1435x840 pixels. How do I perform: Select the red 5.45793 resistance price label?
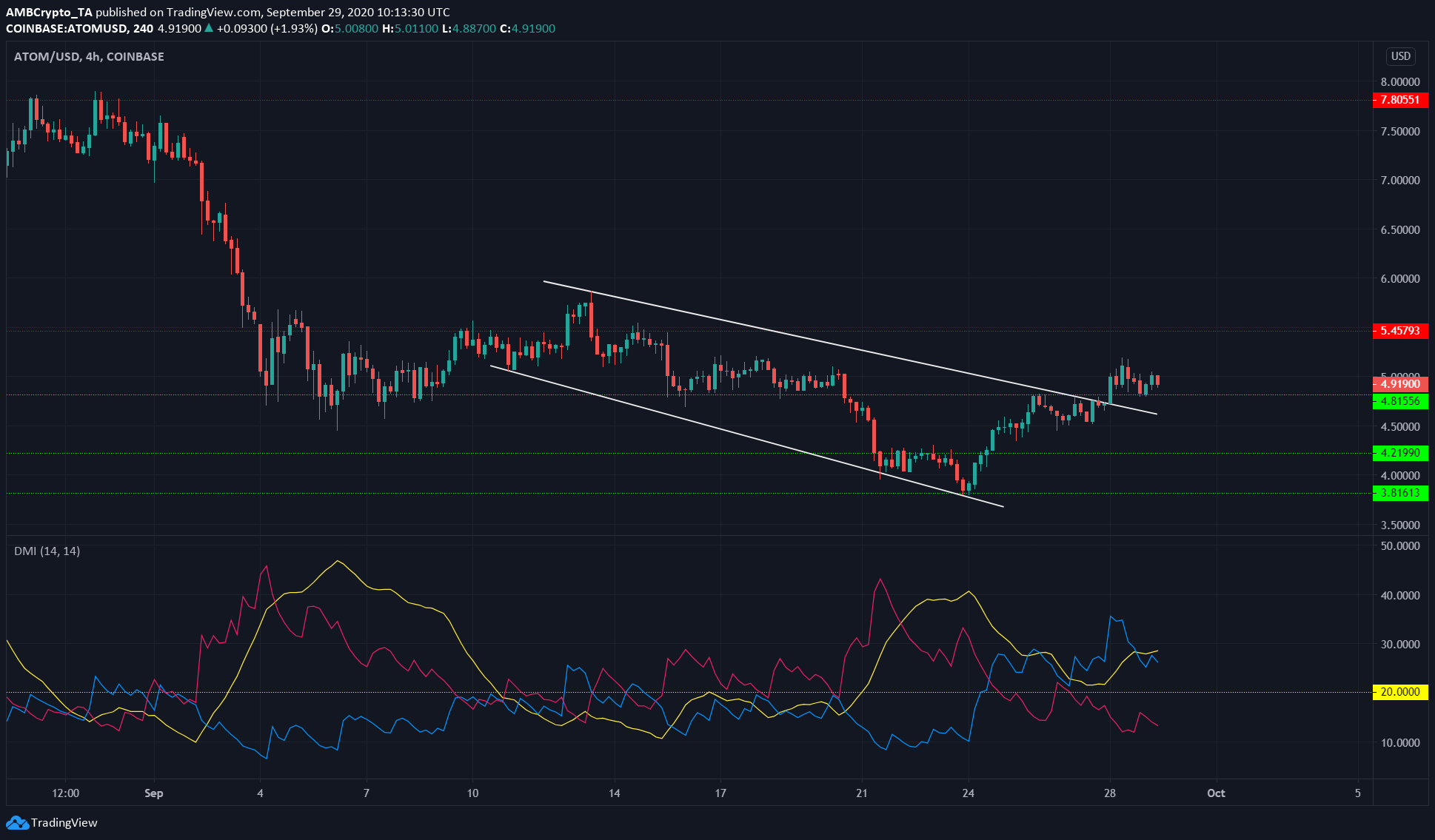[x=1400, y=331]
